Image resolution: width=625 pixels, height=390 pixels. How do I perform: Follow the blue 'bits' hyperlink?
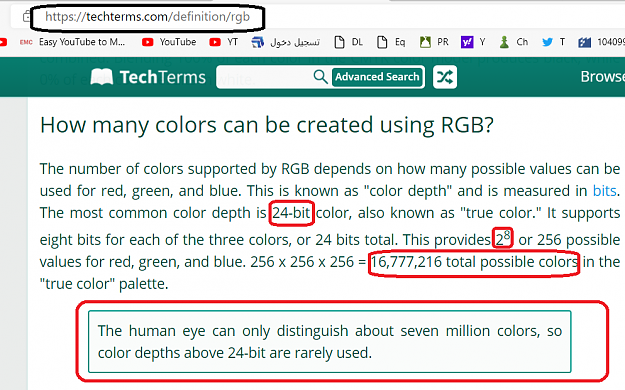(x=605, y=191)
